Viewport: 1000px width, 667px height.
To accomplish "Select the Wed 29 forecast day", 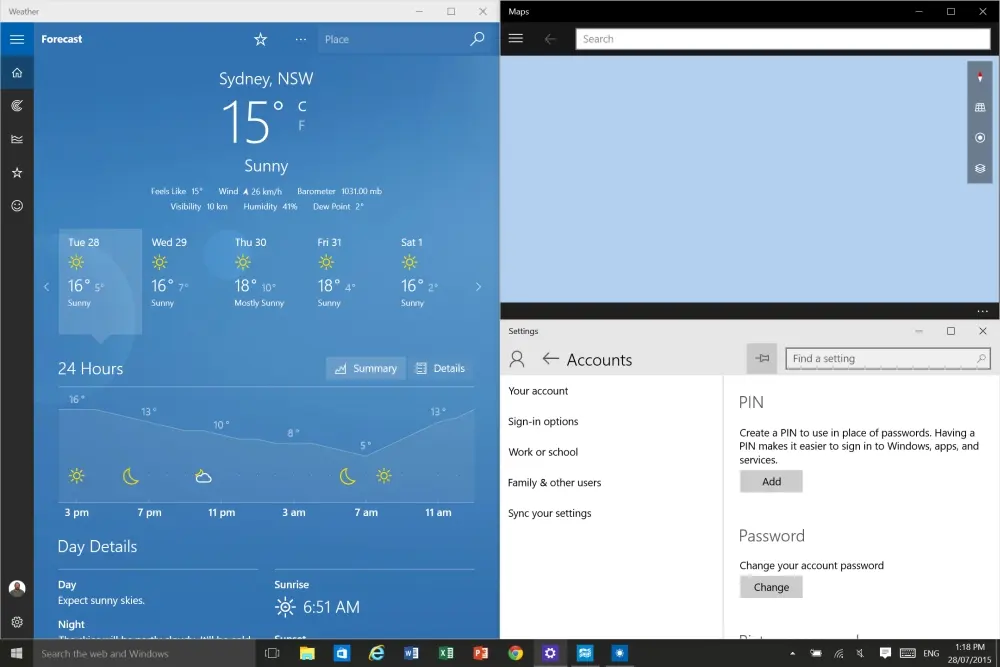I will [183, 281].
